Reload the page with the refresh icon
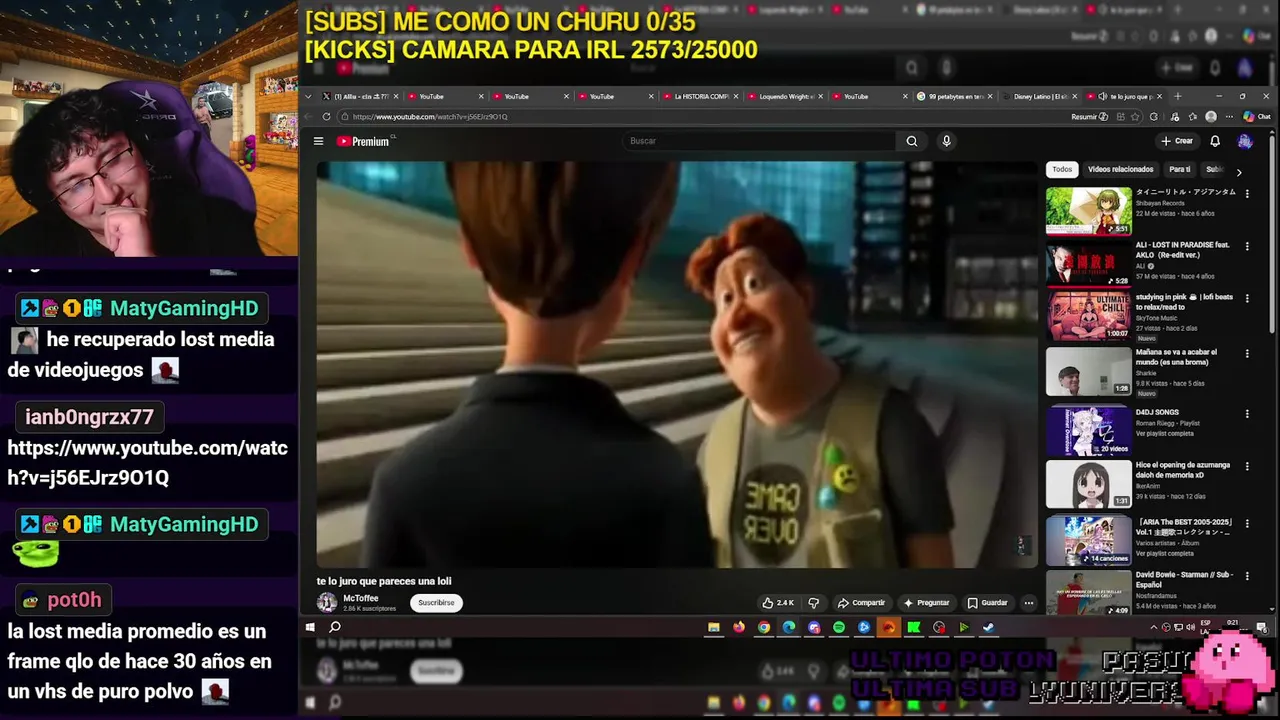Screen dimensions: 1280x720 pos(326,117)
